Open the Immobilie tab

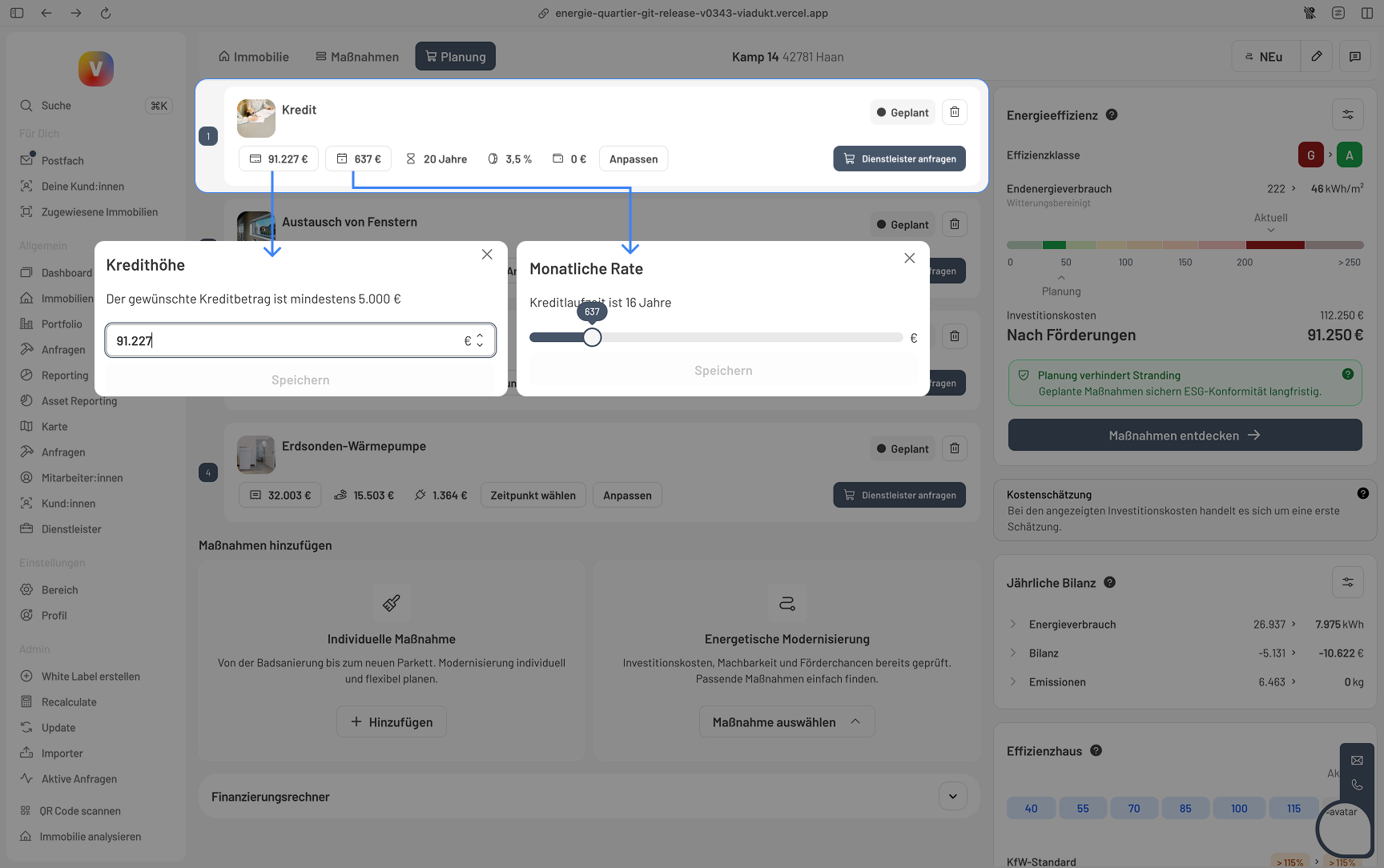[x=254, y=57]
